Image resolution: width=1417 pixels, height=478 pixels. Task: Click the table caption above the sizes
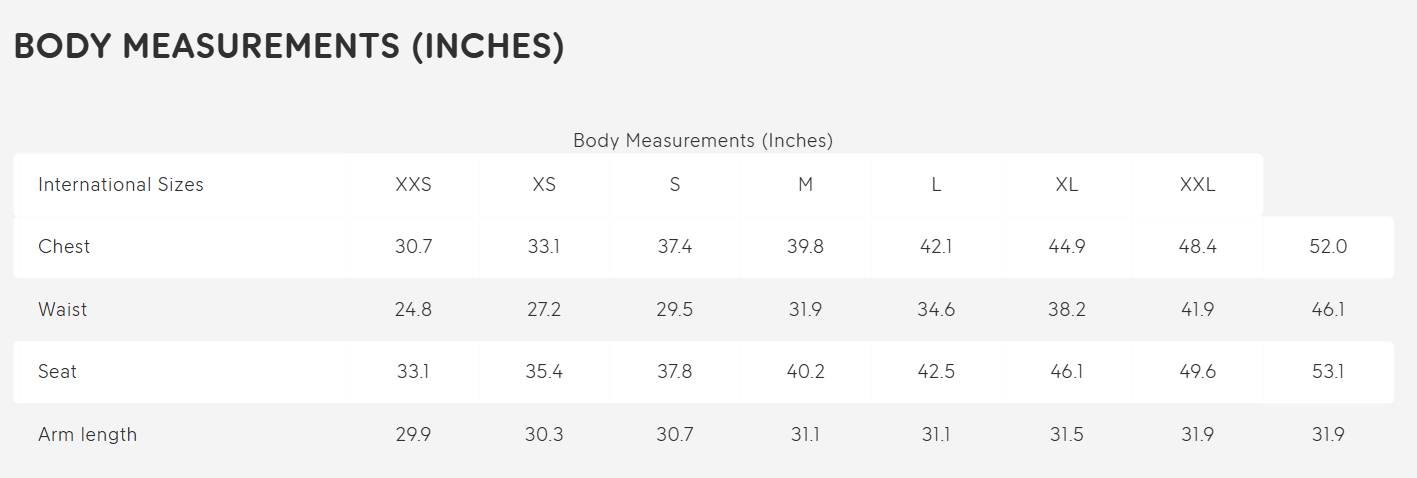coord(703,141)
